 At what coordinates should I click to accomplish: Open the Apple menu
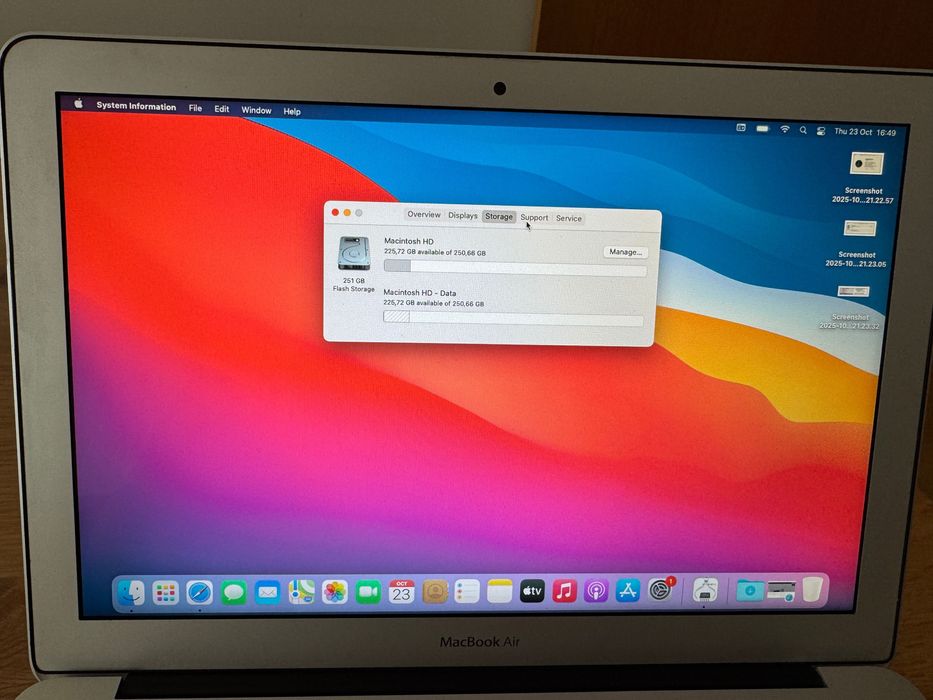pos(79,103)
